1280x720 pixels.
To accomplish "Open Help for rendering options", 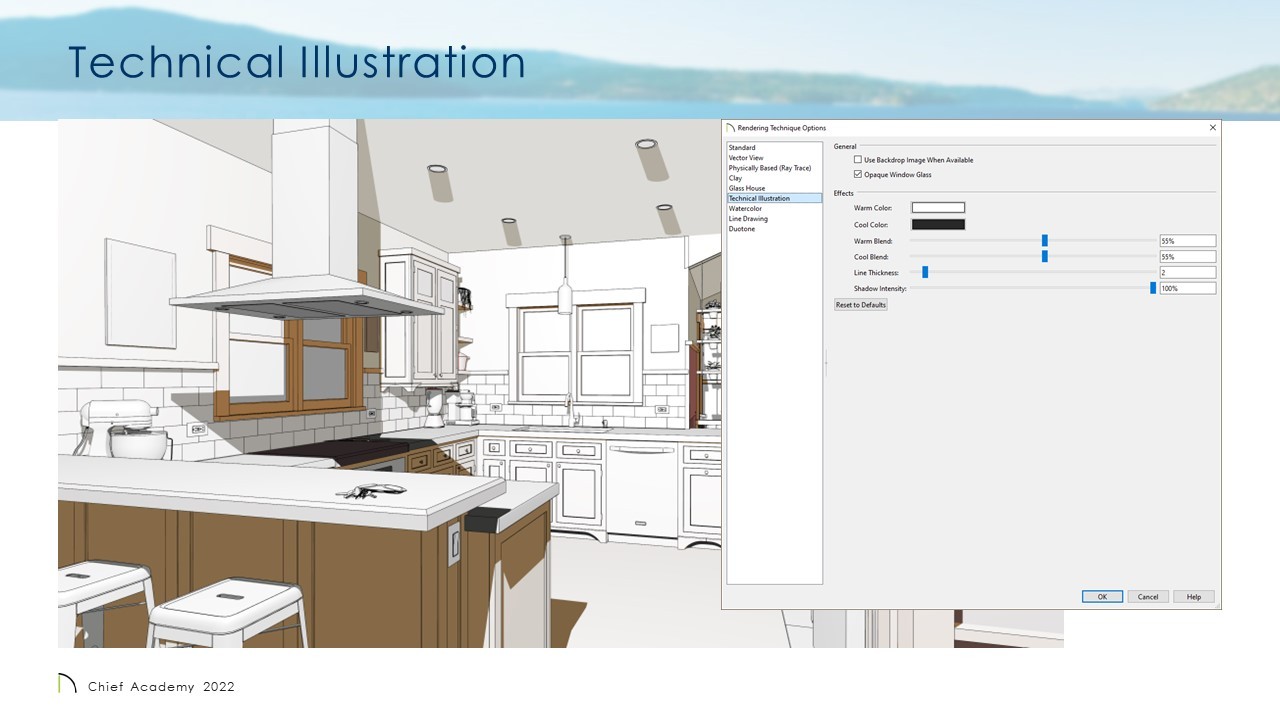I will (1194, 597).
